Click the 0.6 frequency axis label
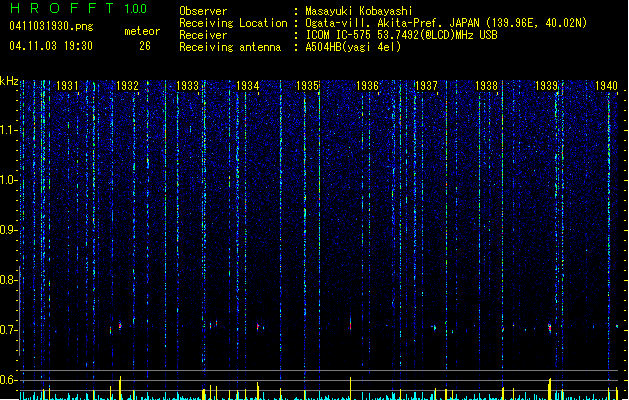 [8, 380]
